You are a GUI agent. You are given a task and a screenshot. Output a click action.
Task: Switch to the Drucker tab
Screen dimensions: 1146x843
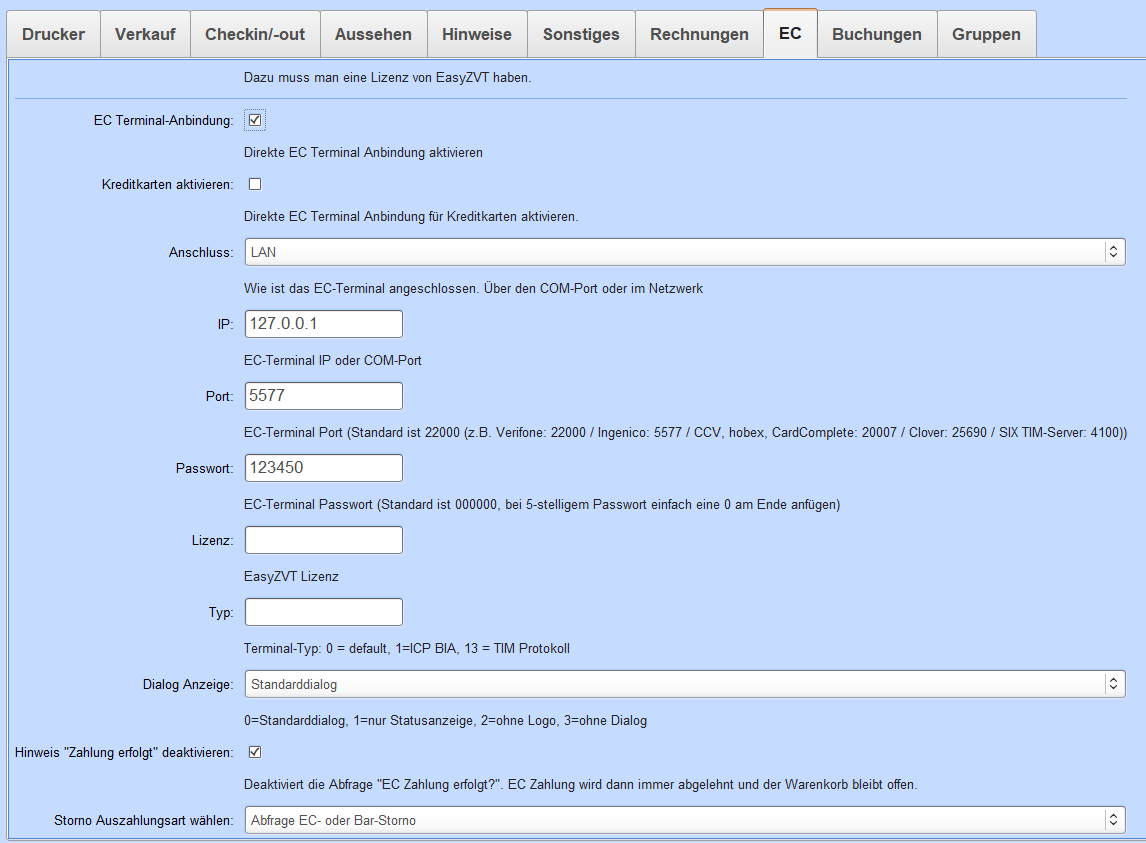53,34
